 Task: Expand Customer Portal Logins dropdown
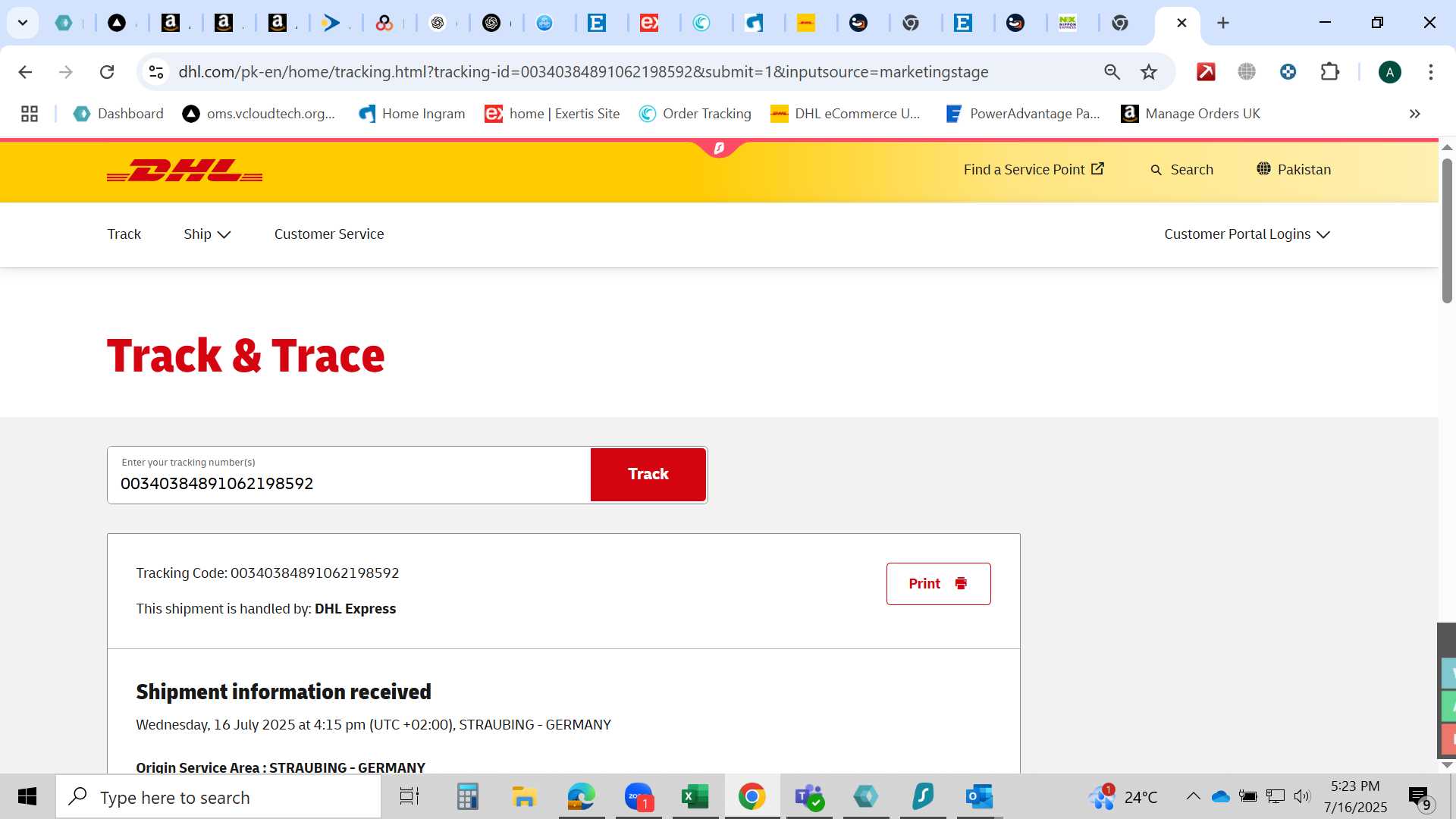pyautogui.click(x=1247, y=234)
